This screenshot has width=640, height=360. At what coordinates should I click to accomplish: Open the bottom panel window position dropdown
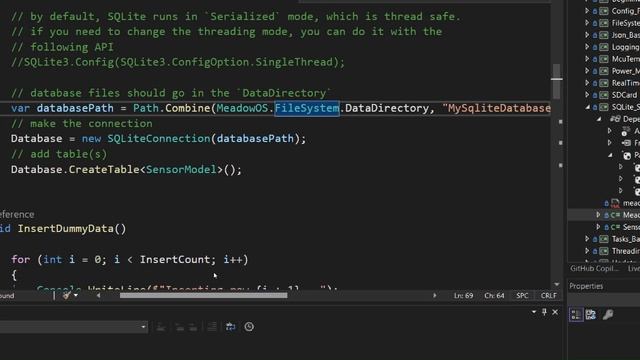tap(534, 312)
